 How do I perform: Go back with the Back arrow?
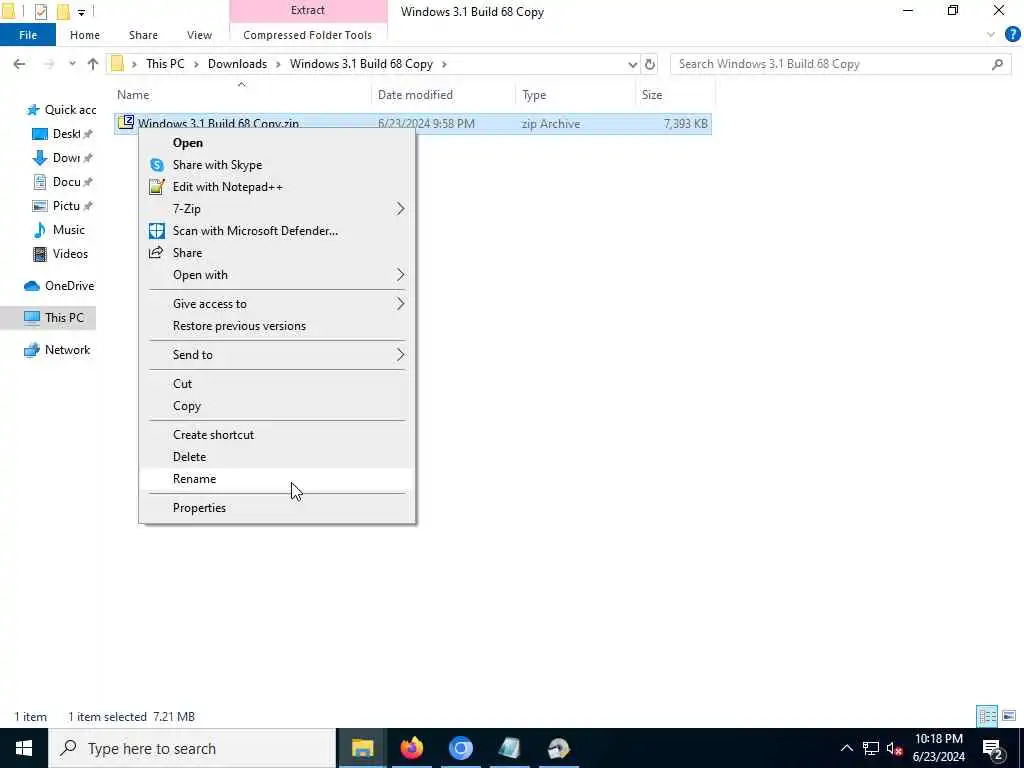[19, 64]
